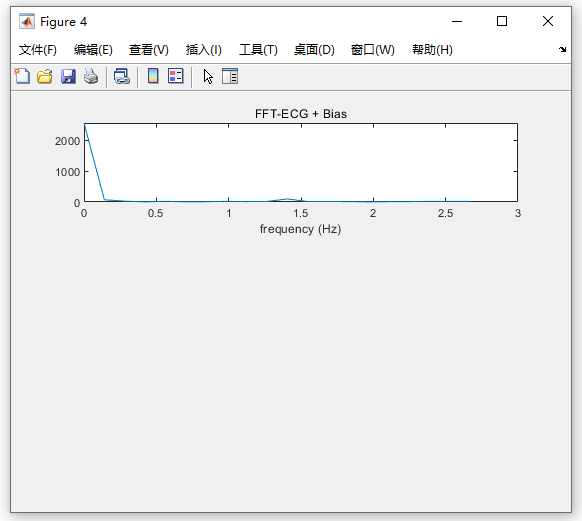This screenshot has height=521, width=582.
Task: Save figure using floppy disk icon
Action: click(68, 76)
